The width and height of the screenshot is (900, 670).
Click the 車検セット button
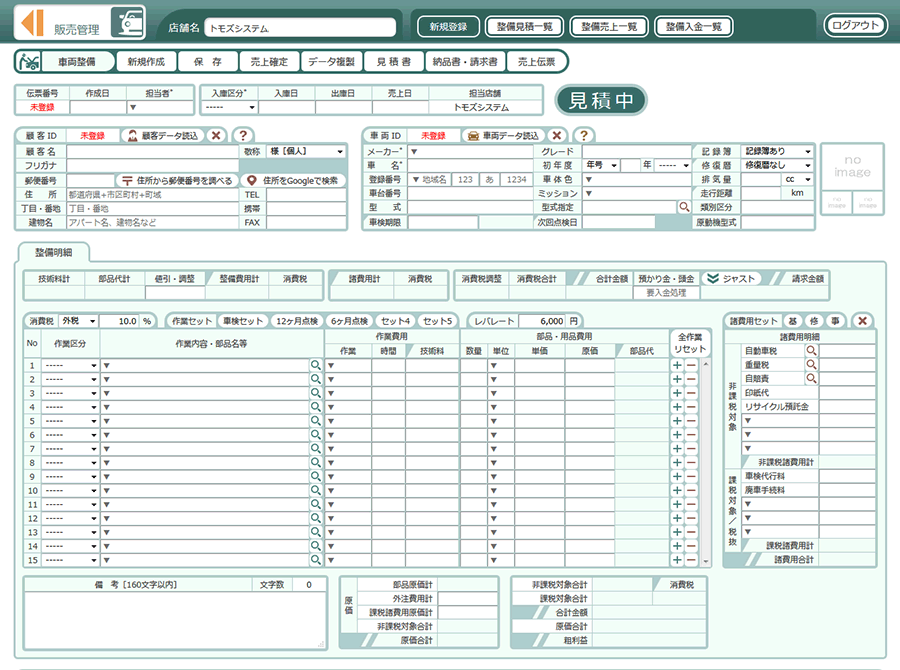pos(243,321)
